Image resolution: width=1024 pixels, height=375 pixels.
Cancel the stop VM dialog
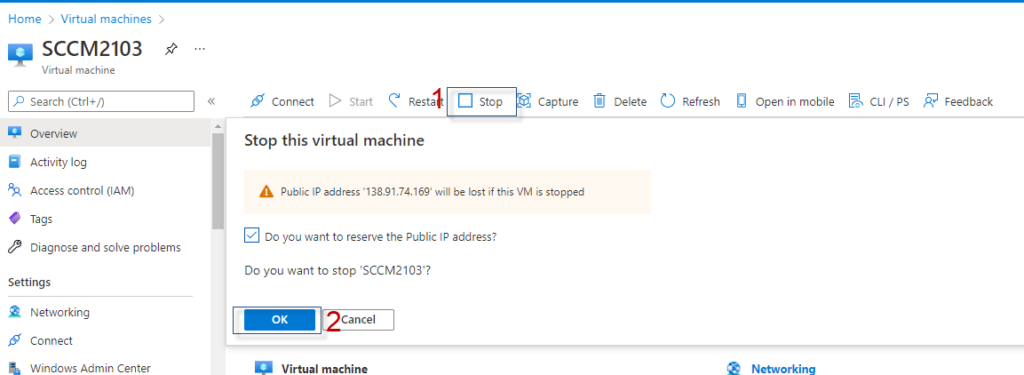[x=358, y=319]
